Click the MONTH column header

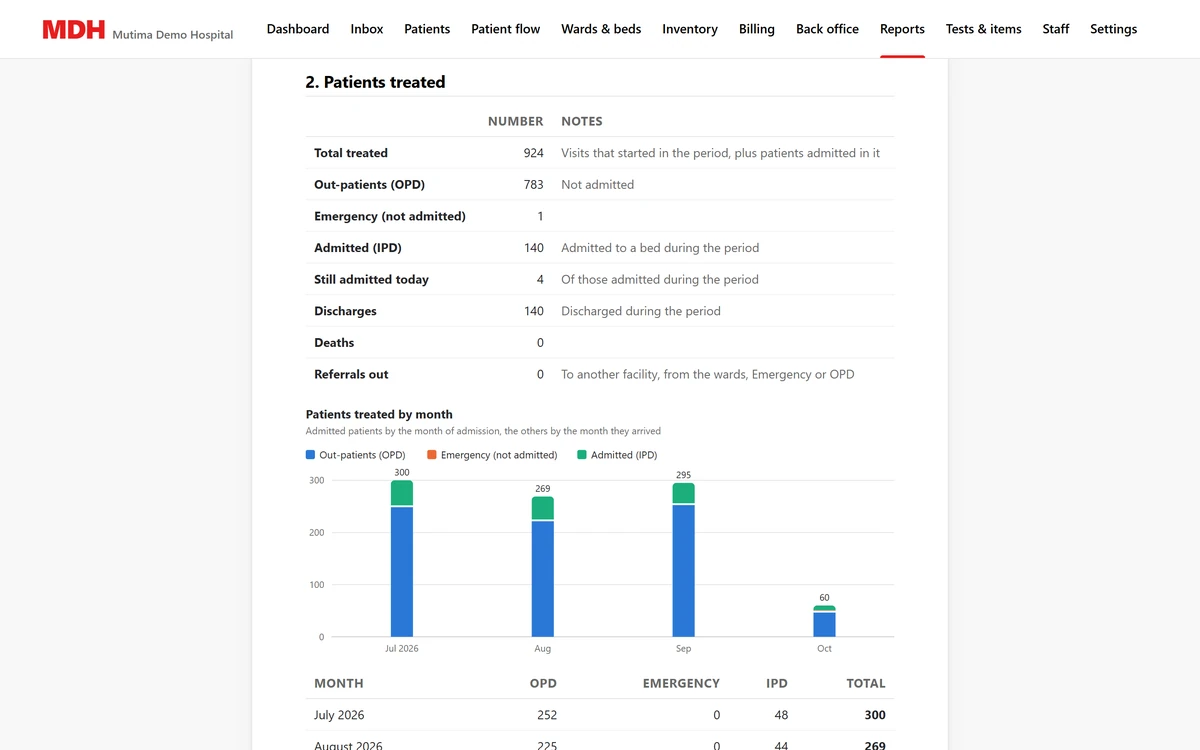339,684
